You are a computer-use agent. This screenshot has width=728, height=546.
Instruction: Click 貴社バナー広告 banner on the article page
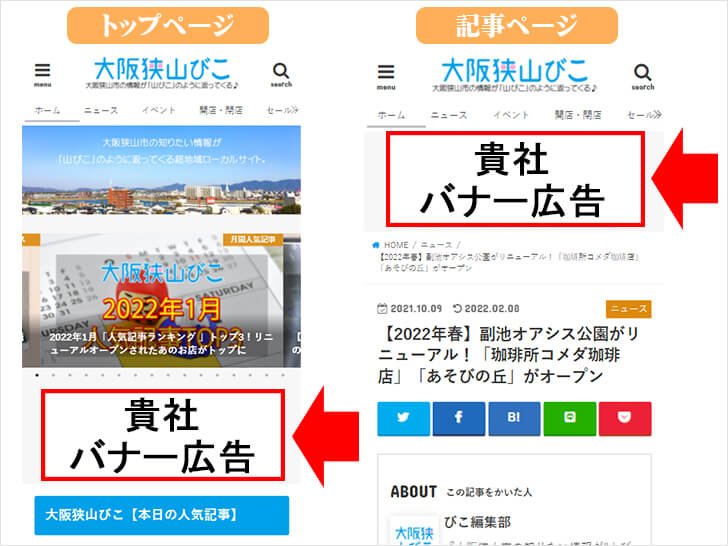(513, 180)
